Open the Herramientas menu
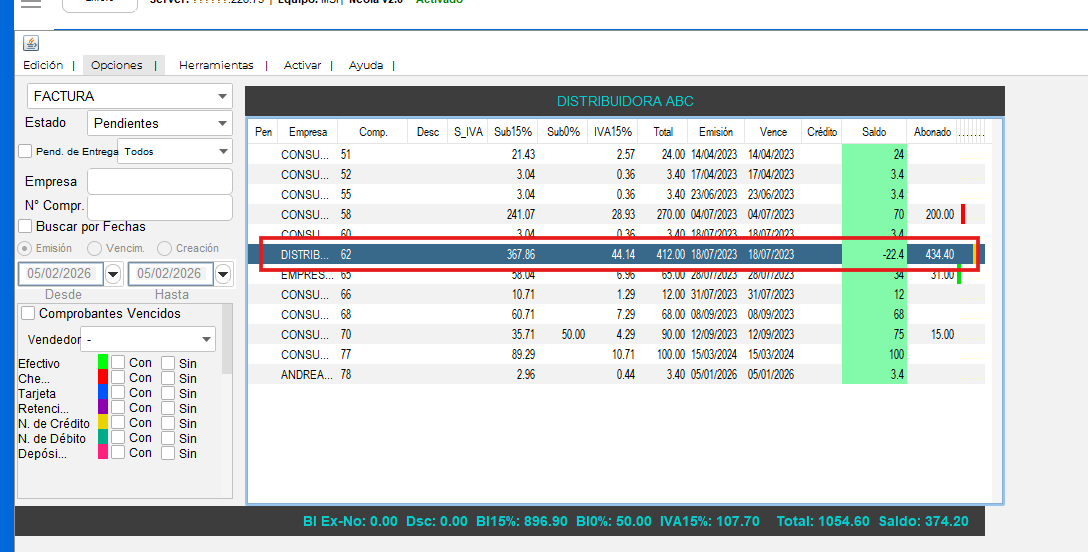Viewport: 1088px width, 552px height. point(216,65)
